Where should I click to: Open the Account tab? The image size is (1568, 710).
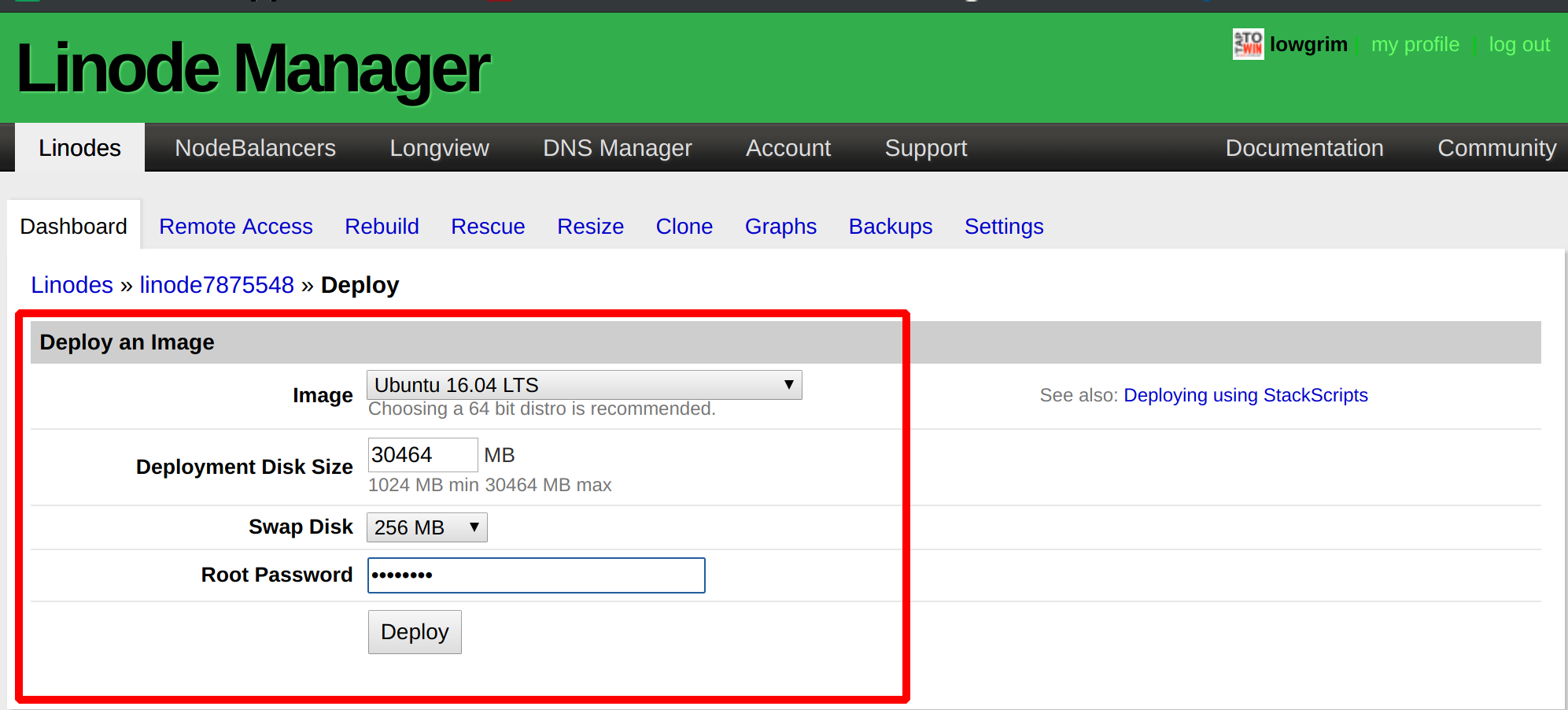pyautogui.click(x=788, y=148)
